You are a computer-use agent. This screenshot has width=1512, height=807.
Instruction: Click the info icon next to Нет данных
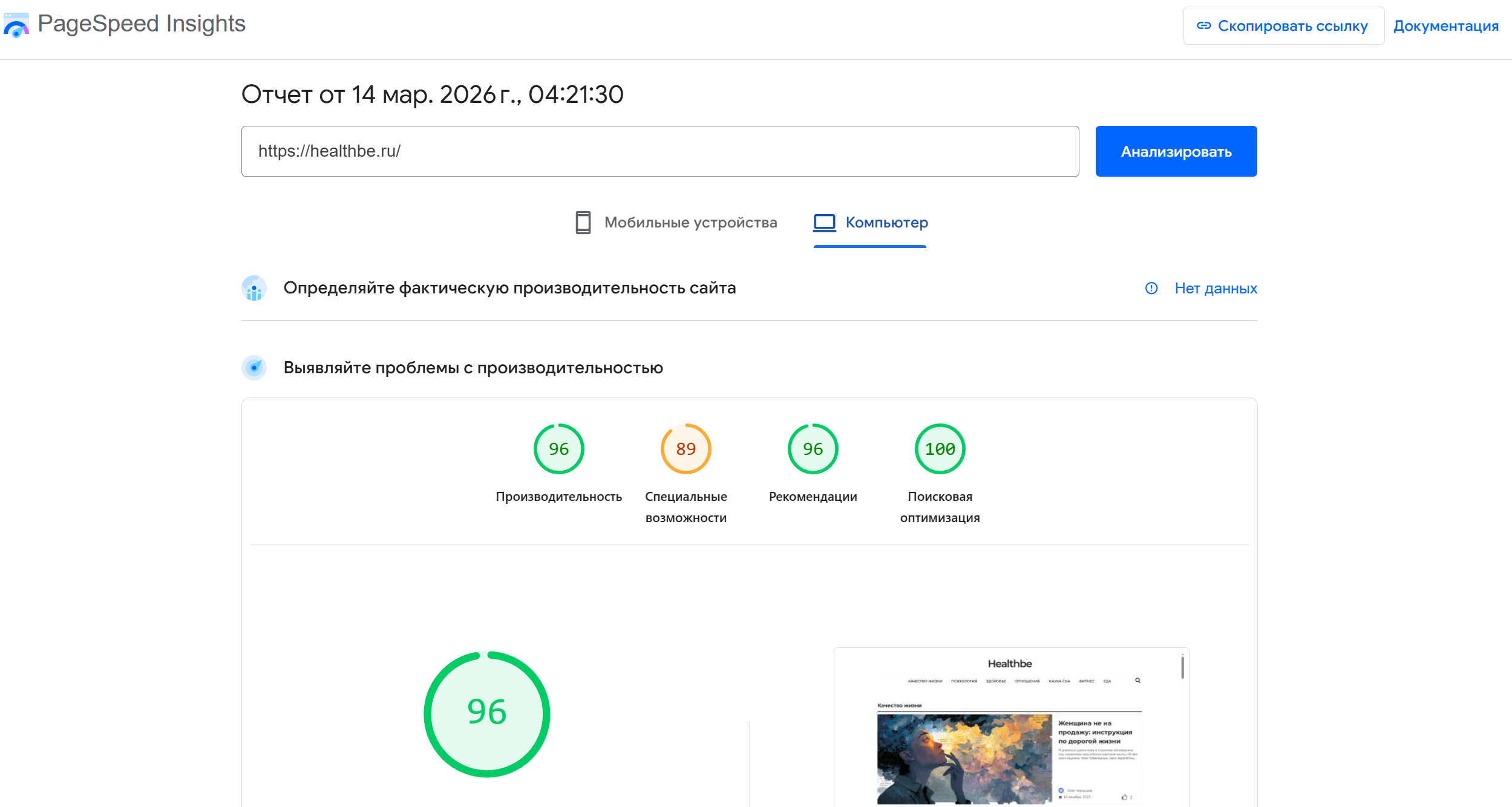pos(1151,289)
